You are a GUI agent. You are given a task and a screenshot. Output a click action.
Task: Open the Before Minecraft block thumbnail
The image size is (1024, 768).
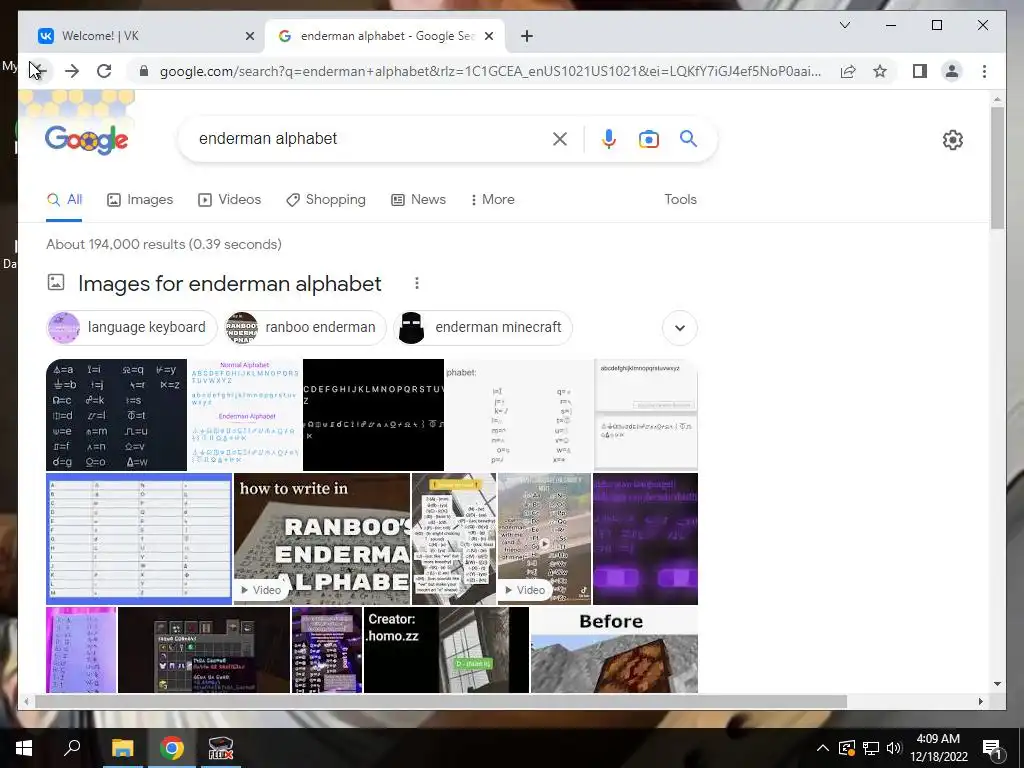[x=614, y=650]
